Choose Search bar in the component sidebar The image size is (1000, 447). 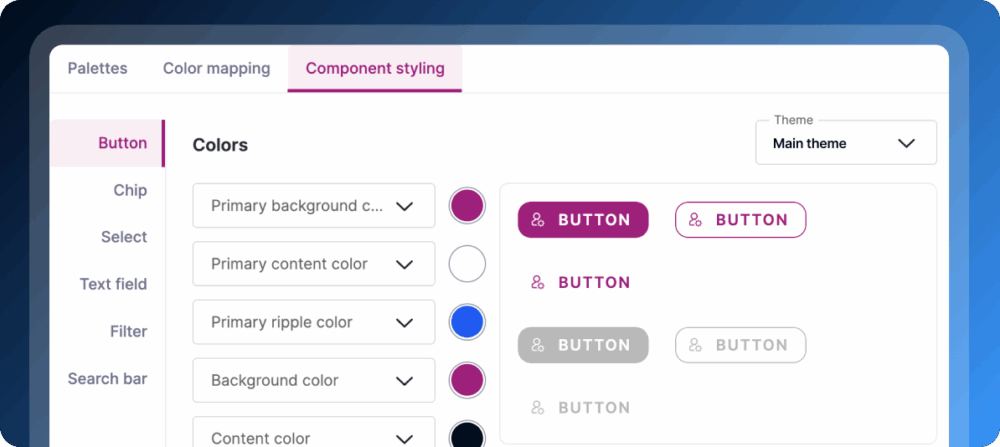(x=107, y=378)
